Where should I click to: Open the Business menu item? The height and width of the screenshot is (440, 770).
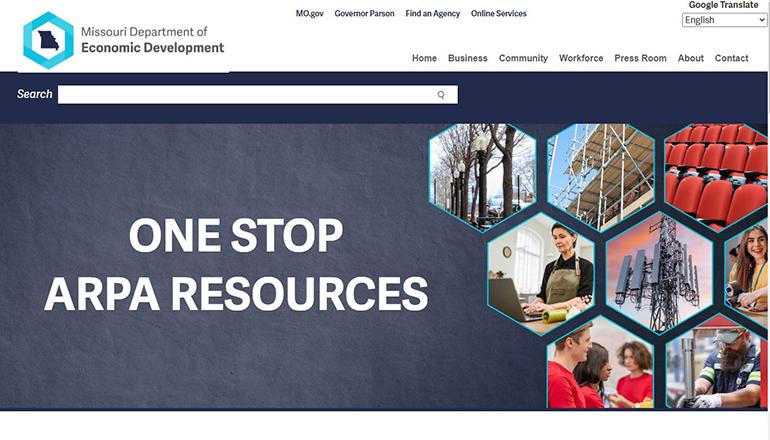coord(468,58)
